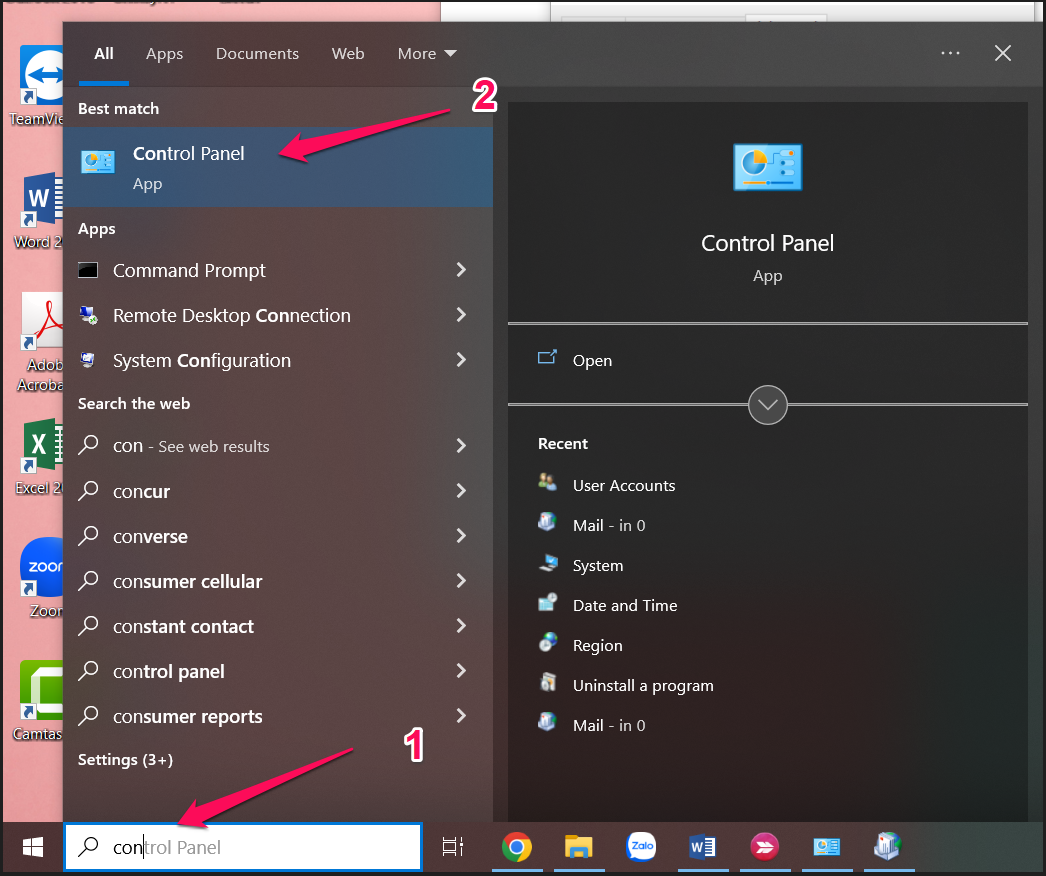The width and height of the screenshot is (1046, 876).
Task: Switch to the Documents search tab
Action: [x=257, y=54]
